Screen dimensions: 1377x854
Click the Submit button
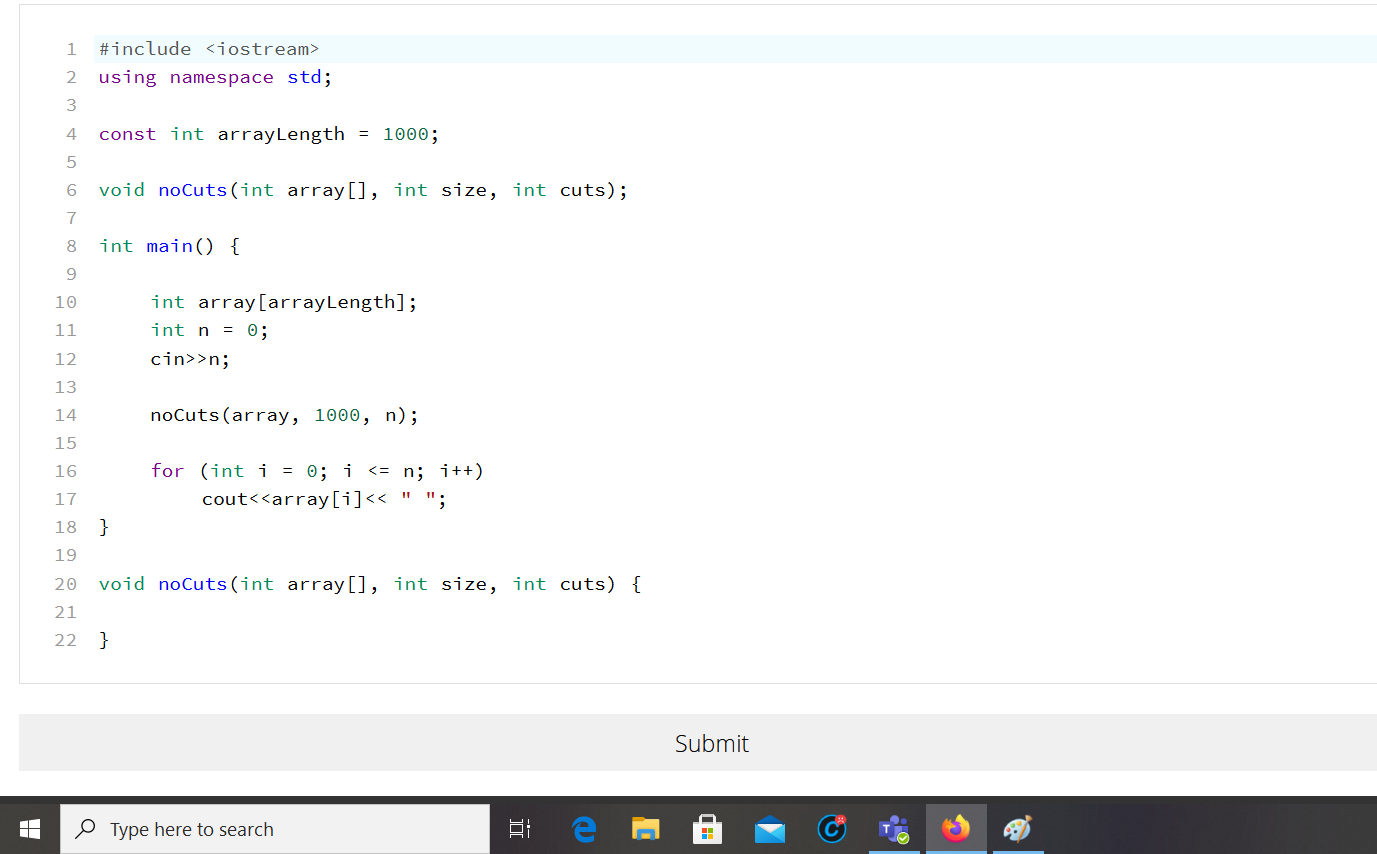click(711, 742)
